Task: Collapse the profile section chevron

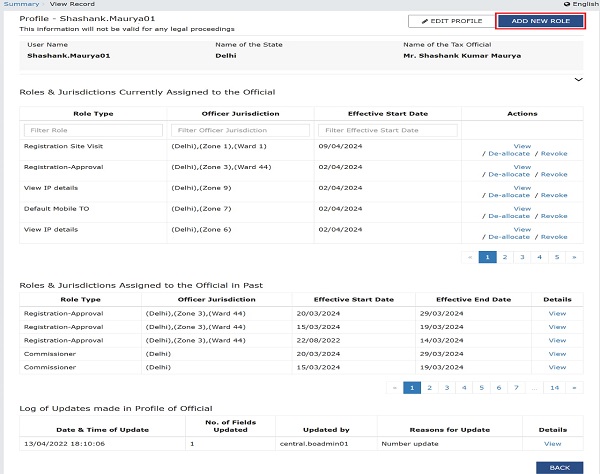Action: [x=579, y=80]
